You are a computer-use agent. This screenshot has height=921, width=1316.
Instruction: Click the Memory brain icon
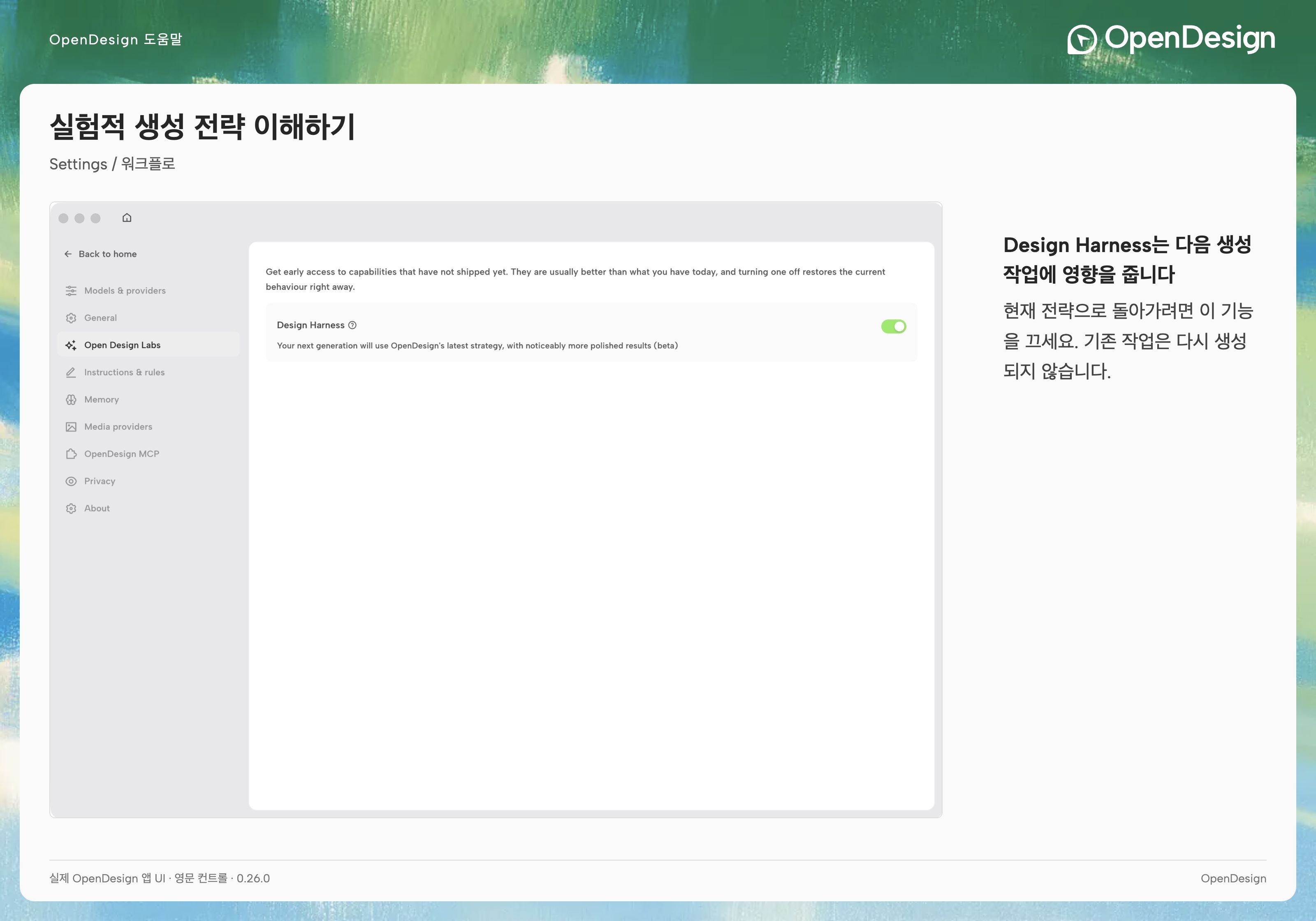click(x=71, y=400)
